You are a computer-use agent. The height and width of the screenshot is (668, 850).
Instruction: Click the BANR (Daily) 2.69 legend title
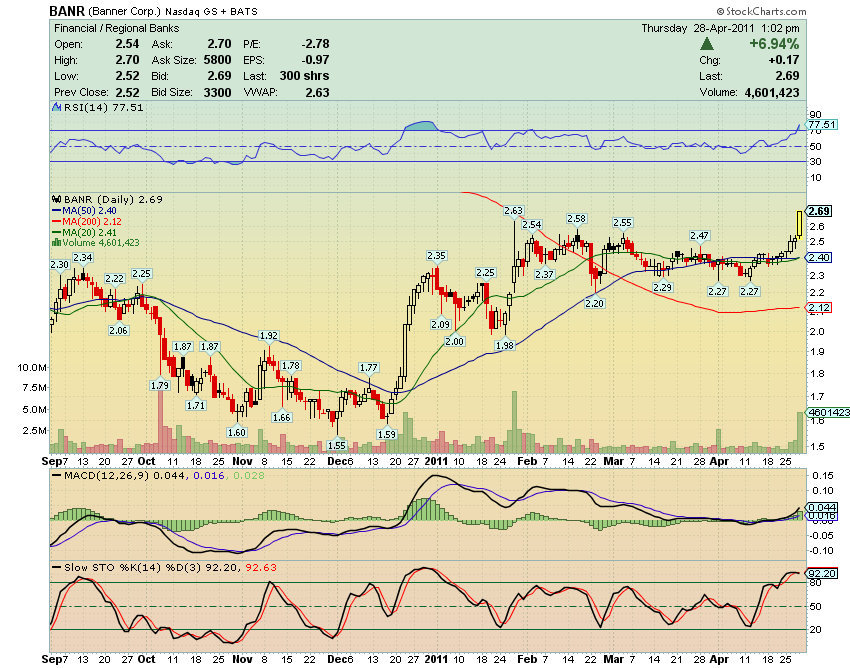click(113, 200)
